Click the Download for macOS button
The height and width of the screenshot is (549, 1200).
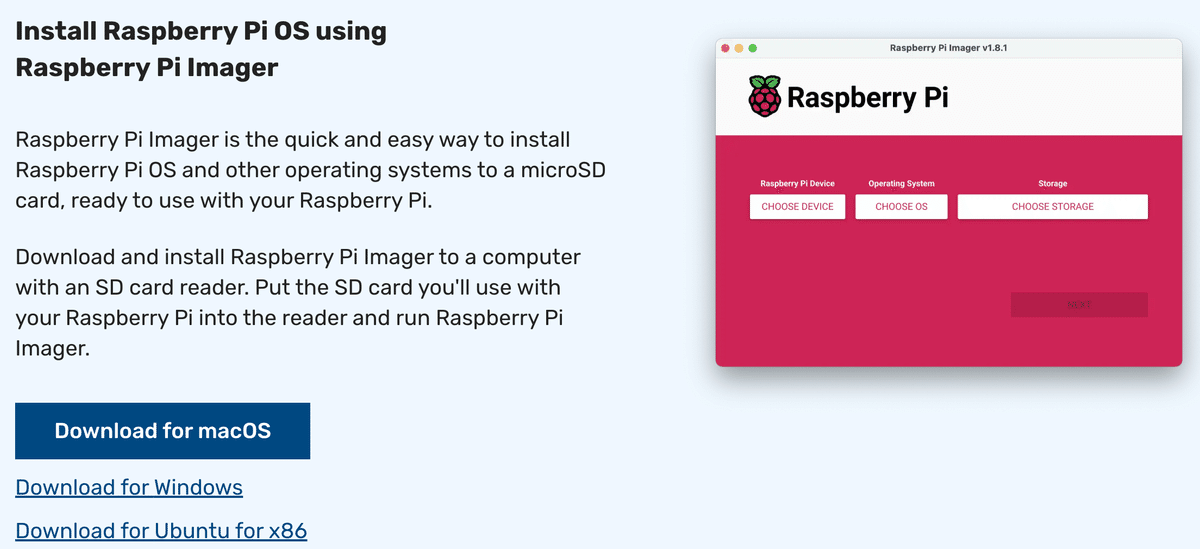point(163,431)
